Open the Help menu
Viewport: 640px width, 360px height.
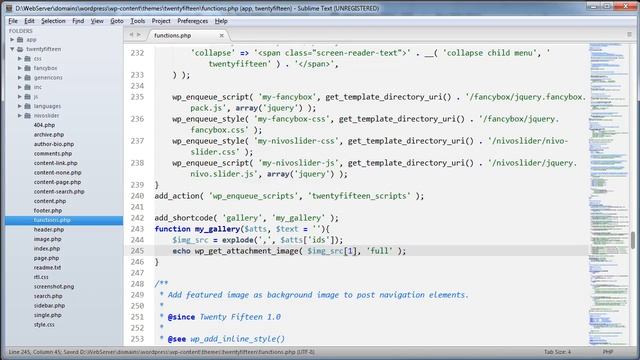[x=221, y=21]
